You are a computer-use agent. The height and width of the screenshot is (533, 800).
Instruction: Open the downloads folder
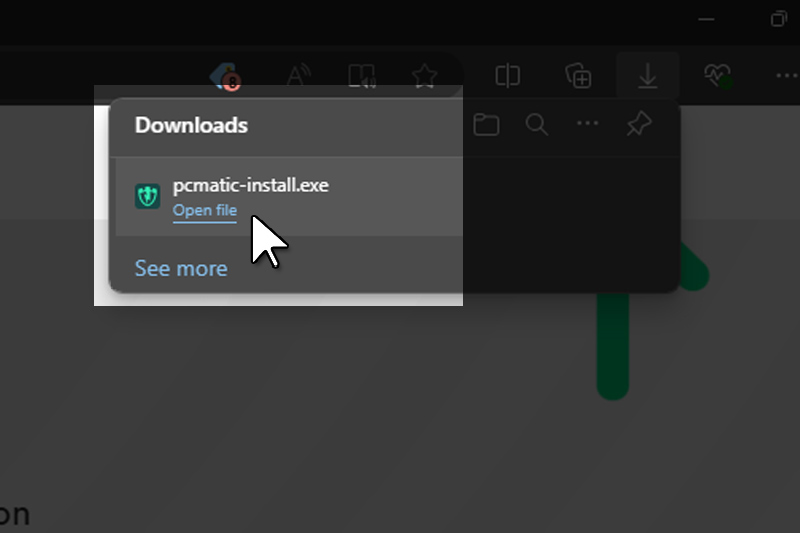coord(486,125)
